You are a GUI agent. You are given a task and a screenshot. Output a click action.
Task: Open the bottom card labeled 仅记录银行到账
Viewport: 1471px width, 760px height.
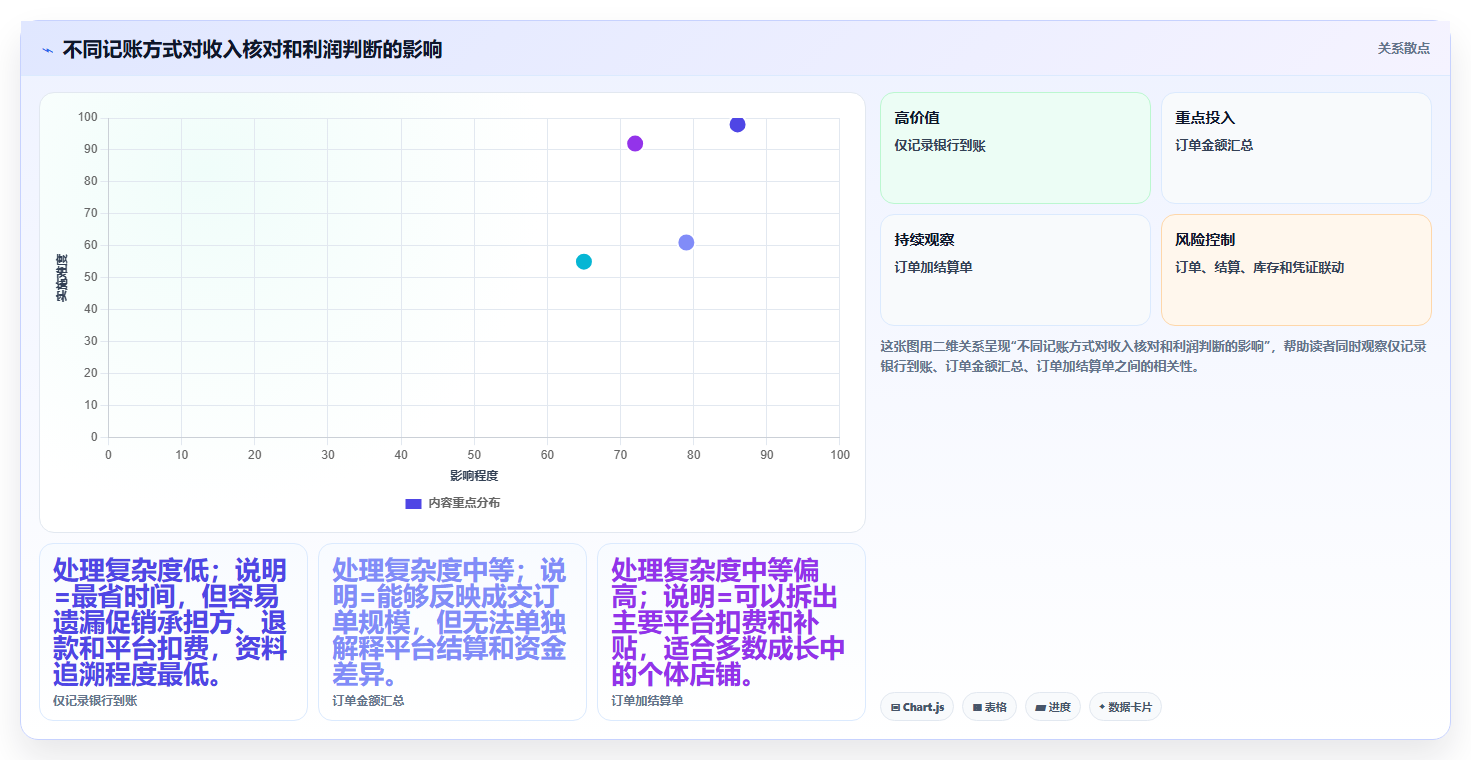click(173, 632)
